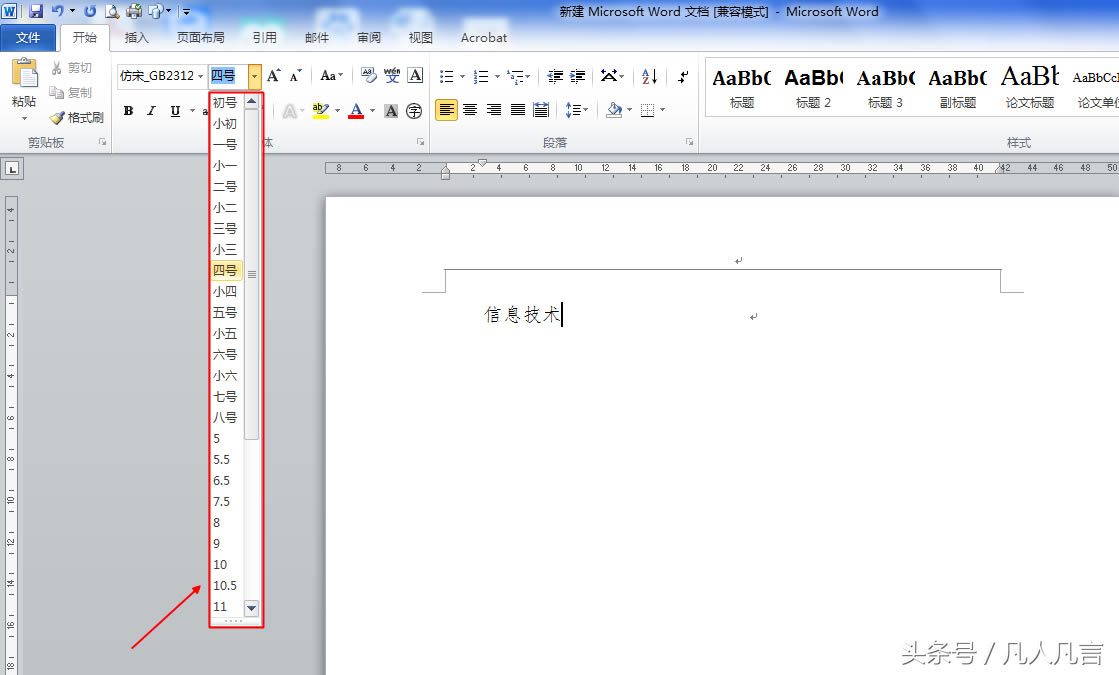The width and height of the screenshot is (1119, 675).
Task: Click the Sort A-Z icon
Action: click(649, 76)
